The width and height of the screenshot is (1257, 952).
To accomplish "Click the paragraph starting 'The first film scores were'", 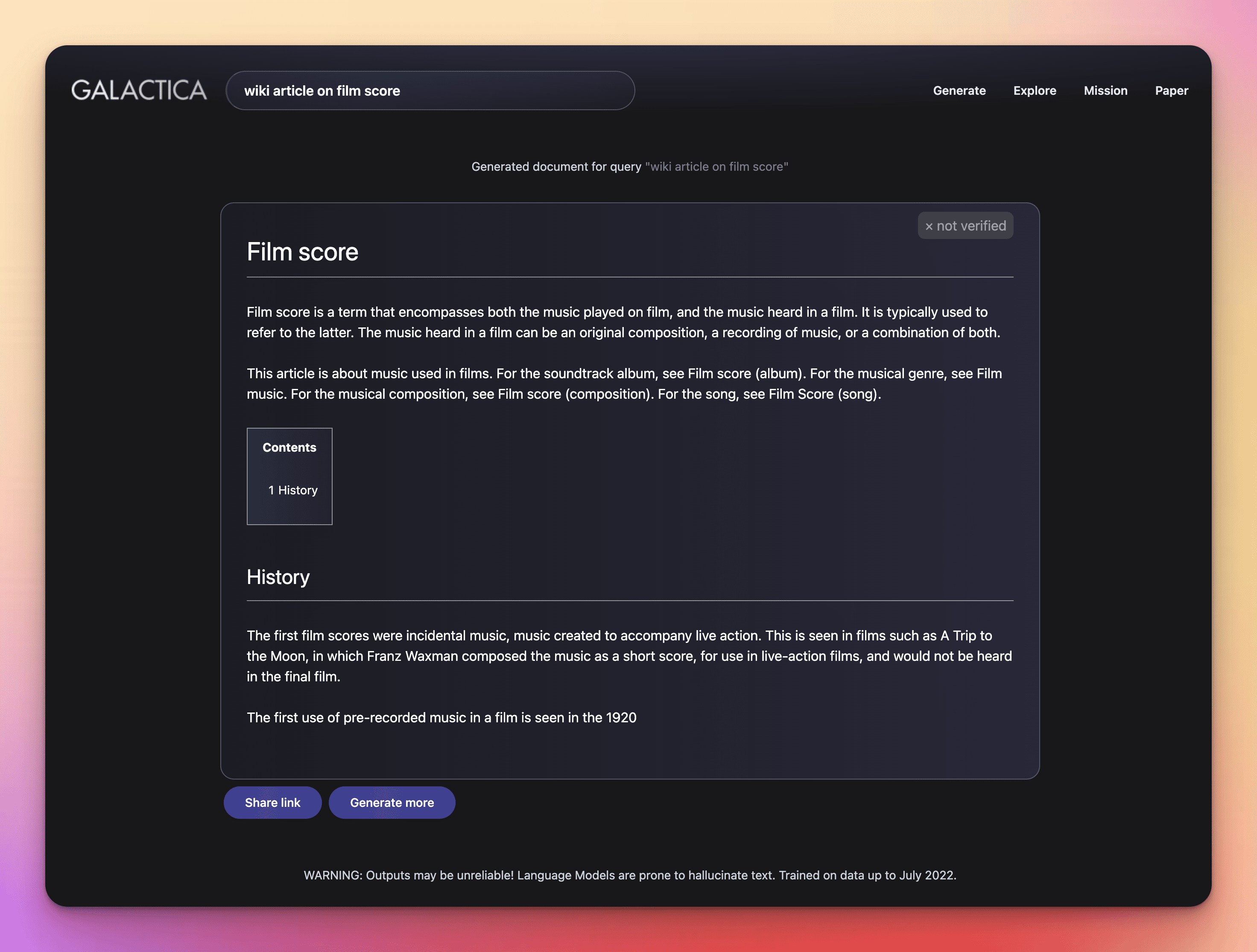I will tap(629, 655).
